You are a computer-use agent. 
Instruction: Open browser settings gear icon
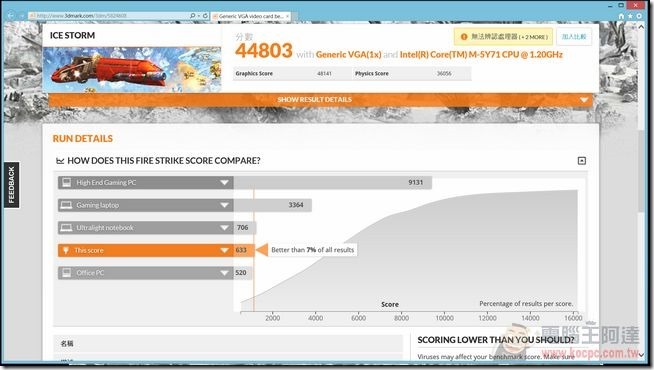(x=639, y=16)
